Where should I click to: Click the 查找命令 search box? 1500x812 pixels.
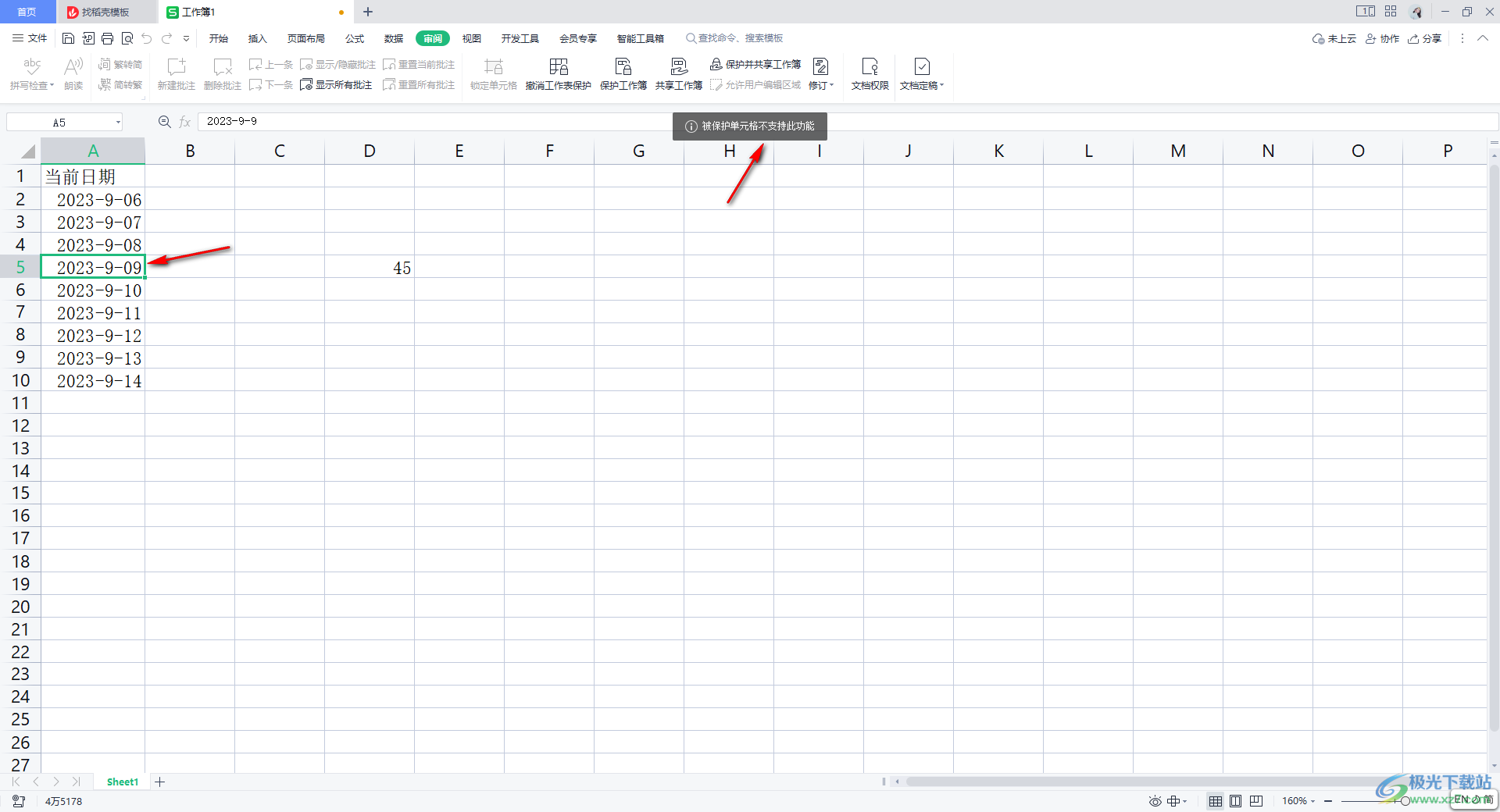734,38
